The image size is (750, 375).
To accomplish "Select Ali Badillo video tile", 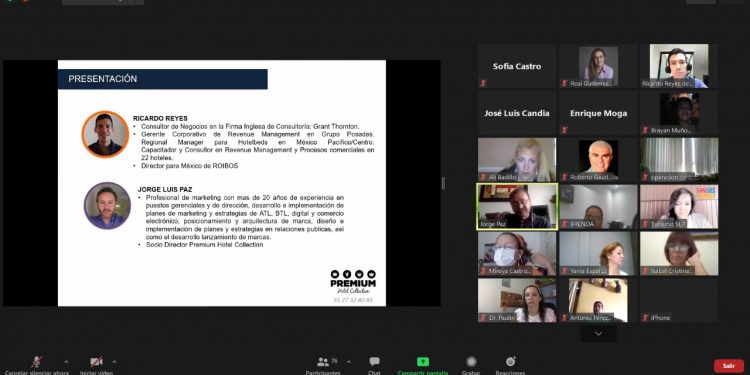I will click(x=517, y=160).
